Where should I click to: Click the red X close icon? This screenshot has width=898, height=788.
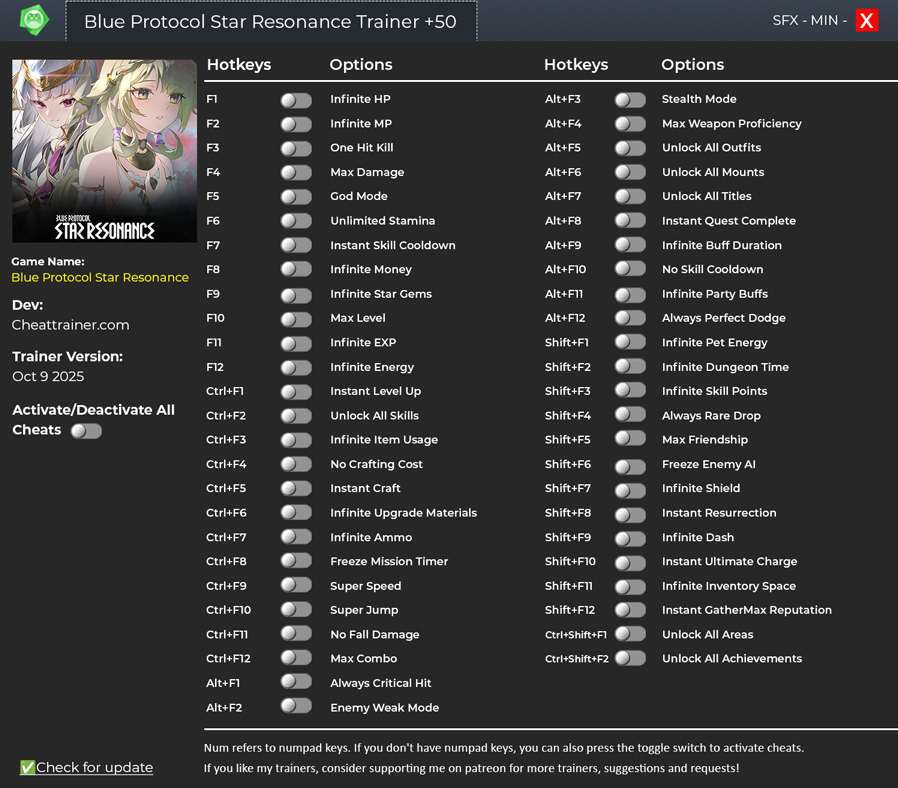(866, 21)
